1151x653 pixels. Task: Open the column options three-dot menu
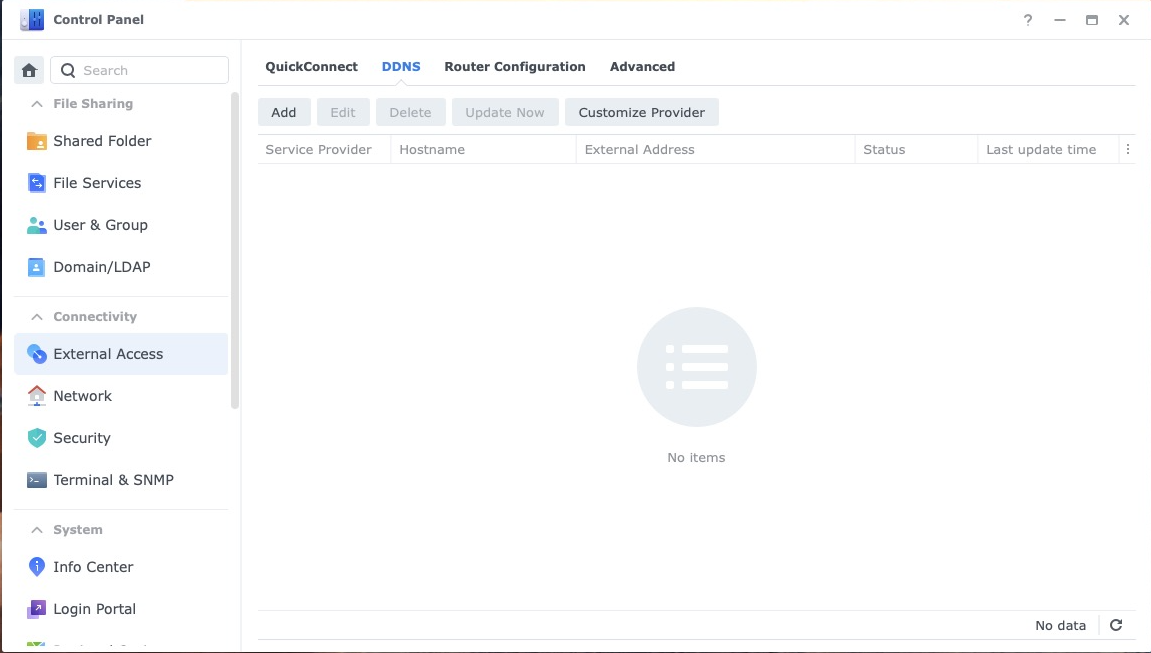point(1128,150)
